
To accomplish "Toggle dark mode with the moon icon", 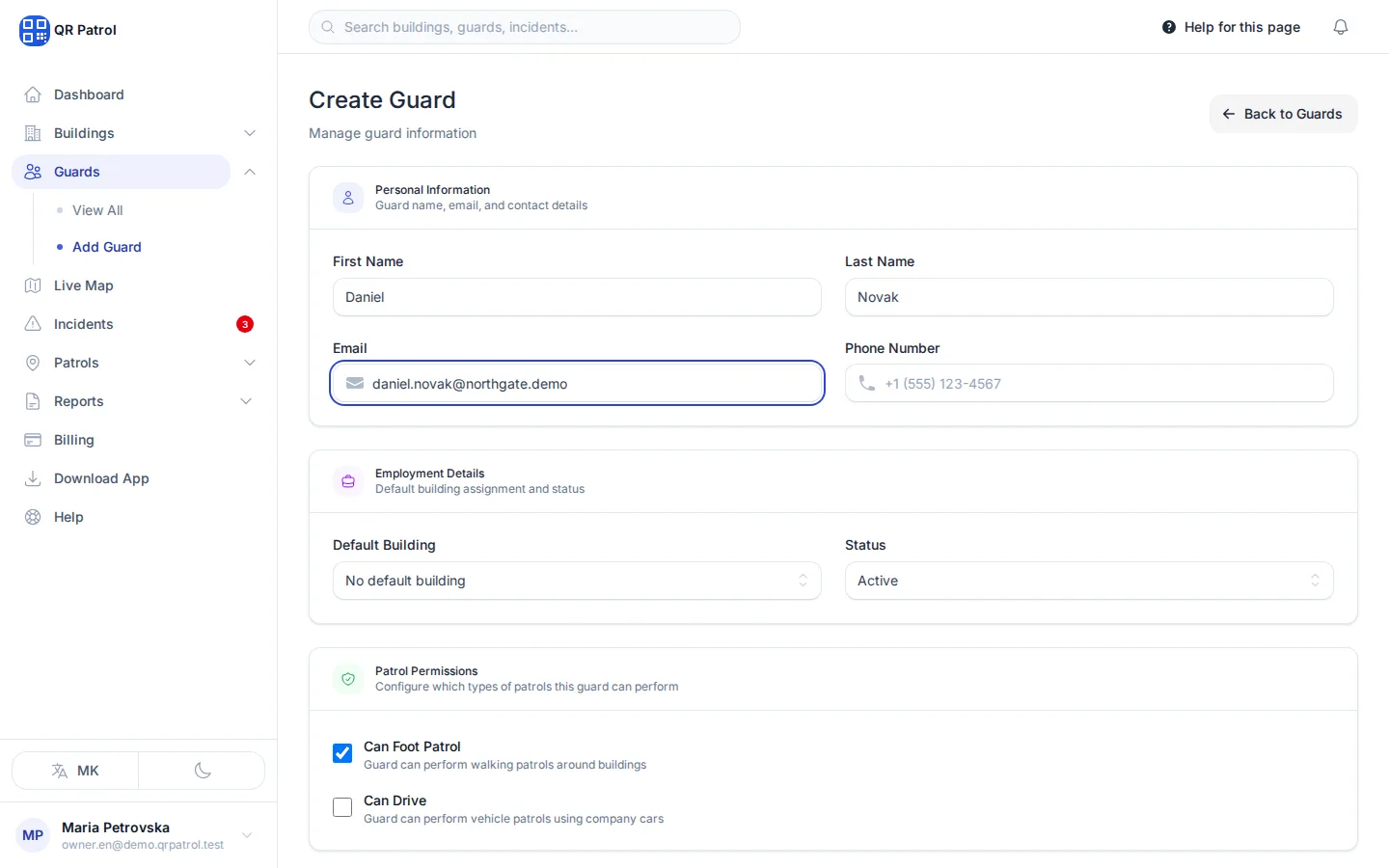I will click(202, 771).
